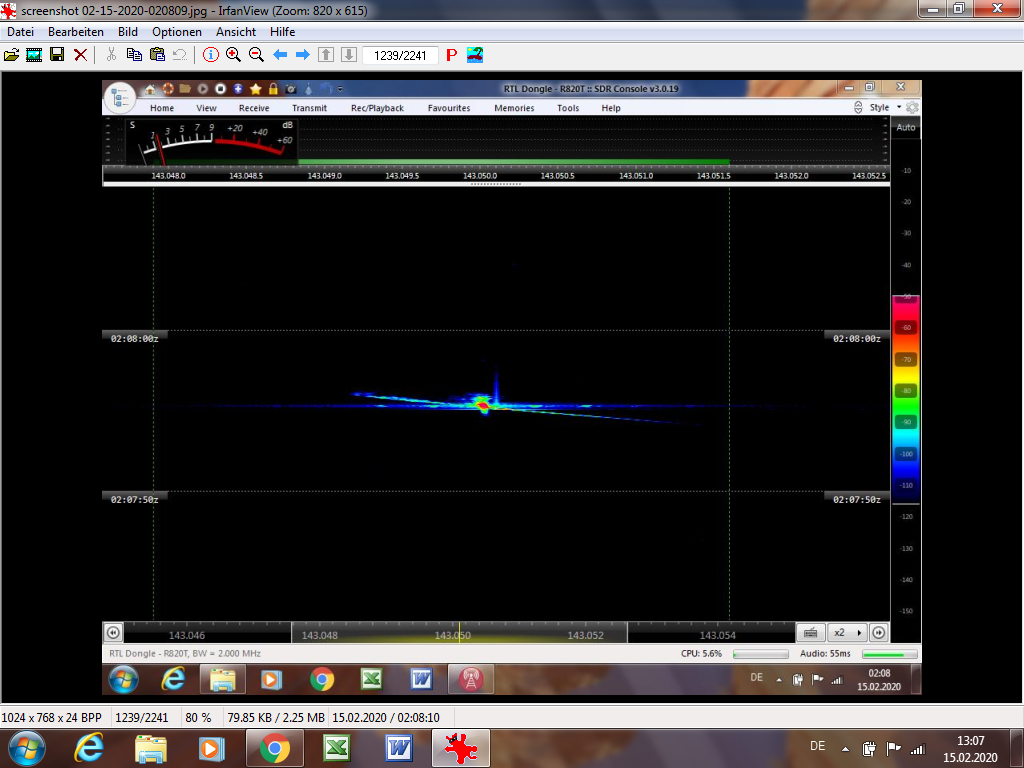Click the island picture icon in IrfanView toolbar
The width and height of the screenshot is (1024, 768).
click(475, 55)
